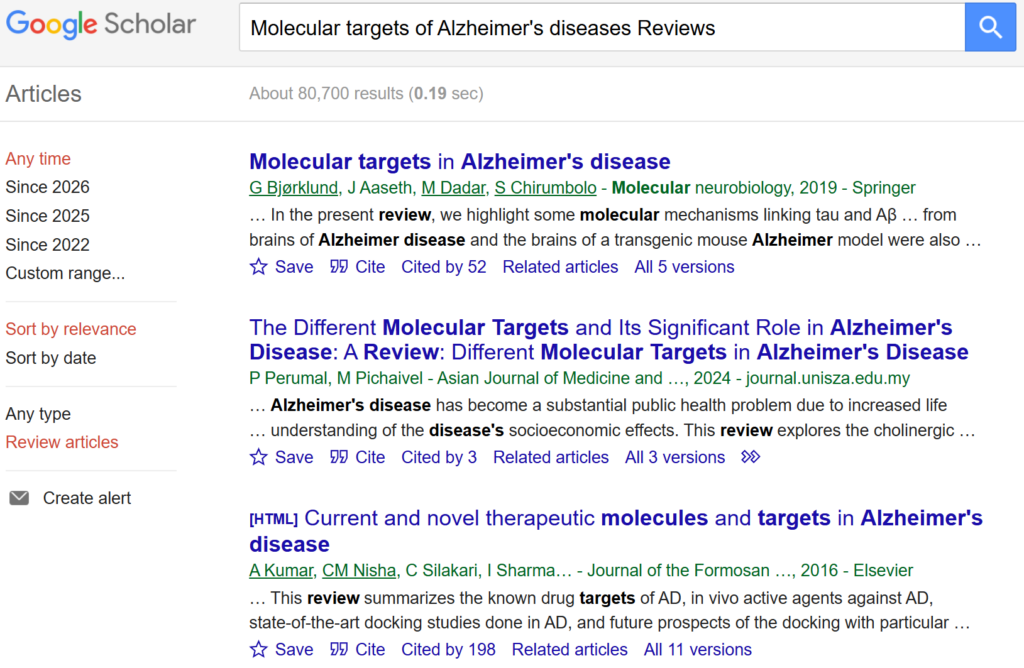Save the Kumar therapeutic molecules article
The height and width of the screenshot is (668, 1024).
point(281,649)
